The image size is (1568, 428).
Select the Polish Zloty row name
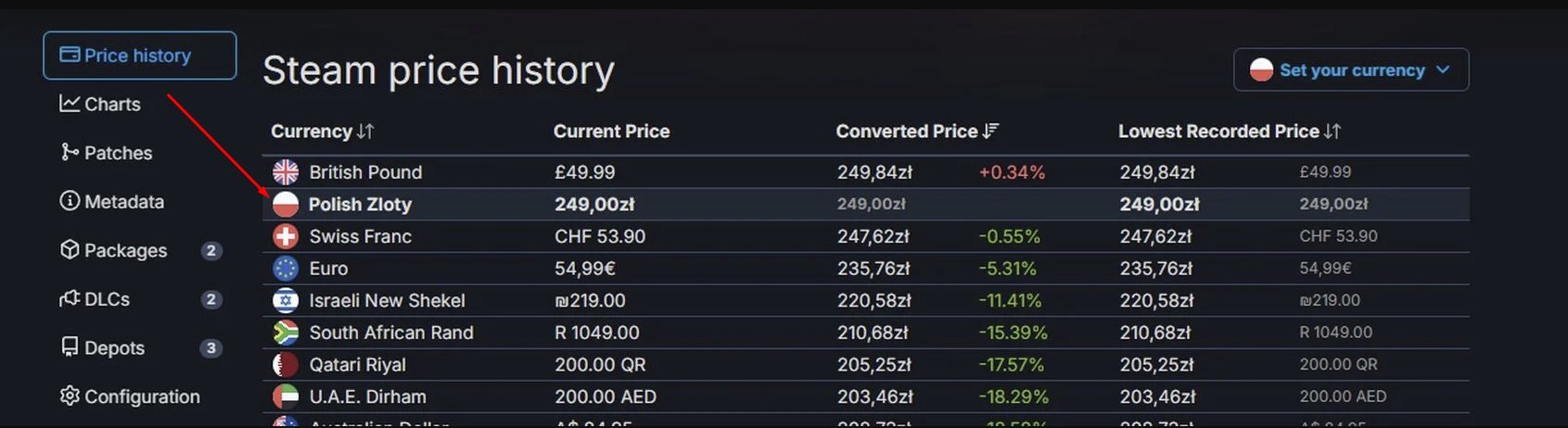pos(360,204)
